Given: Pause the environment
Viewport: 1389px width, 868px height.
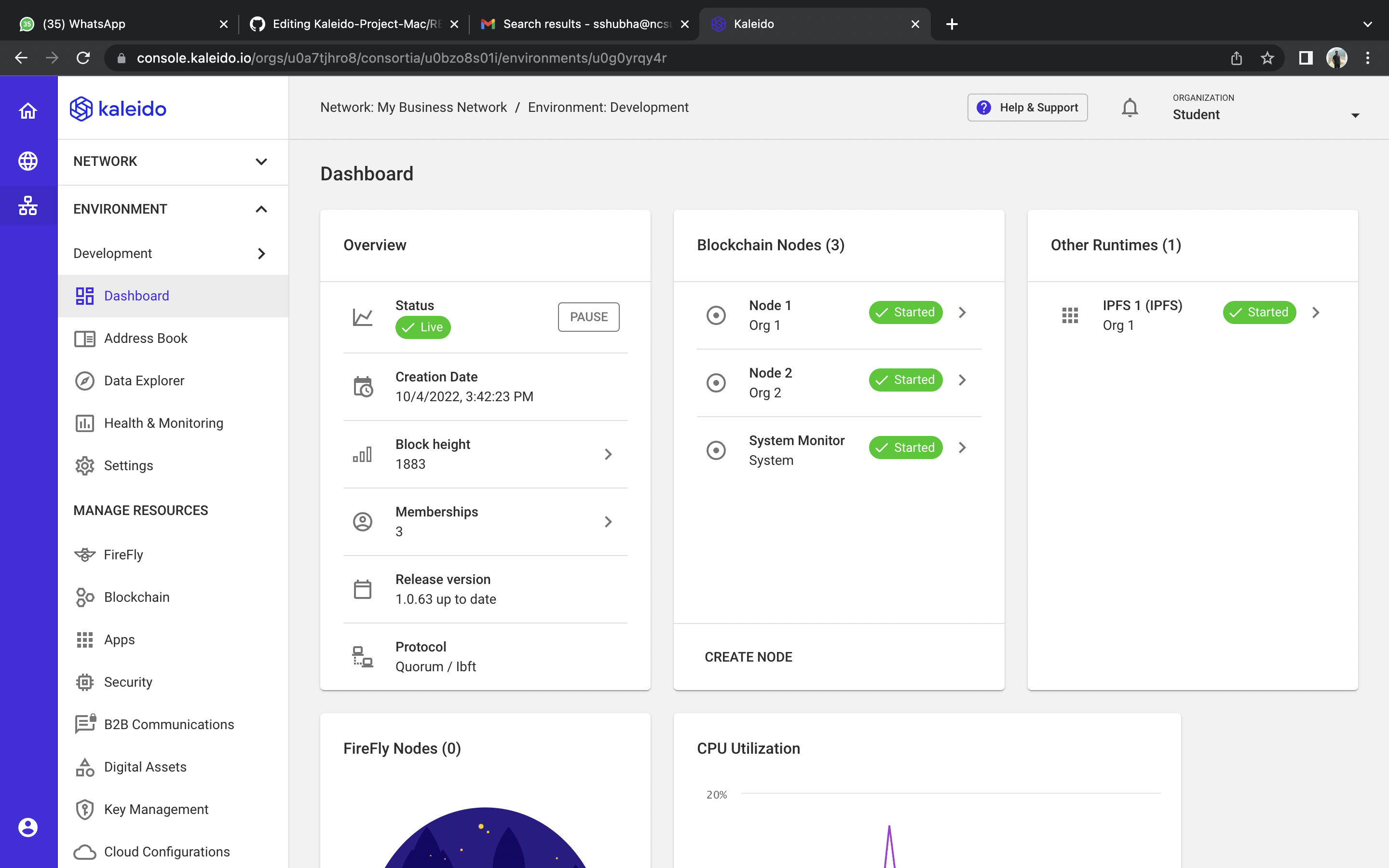Looking at the screenshot, I should [x=588, y=317].
